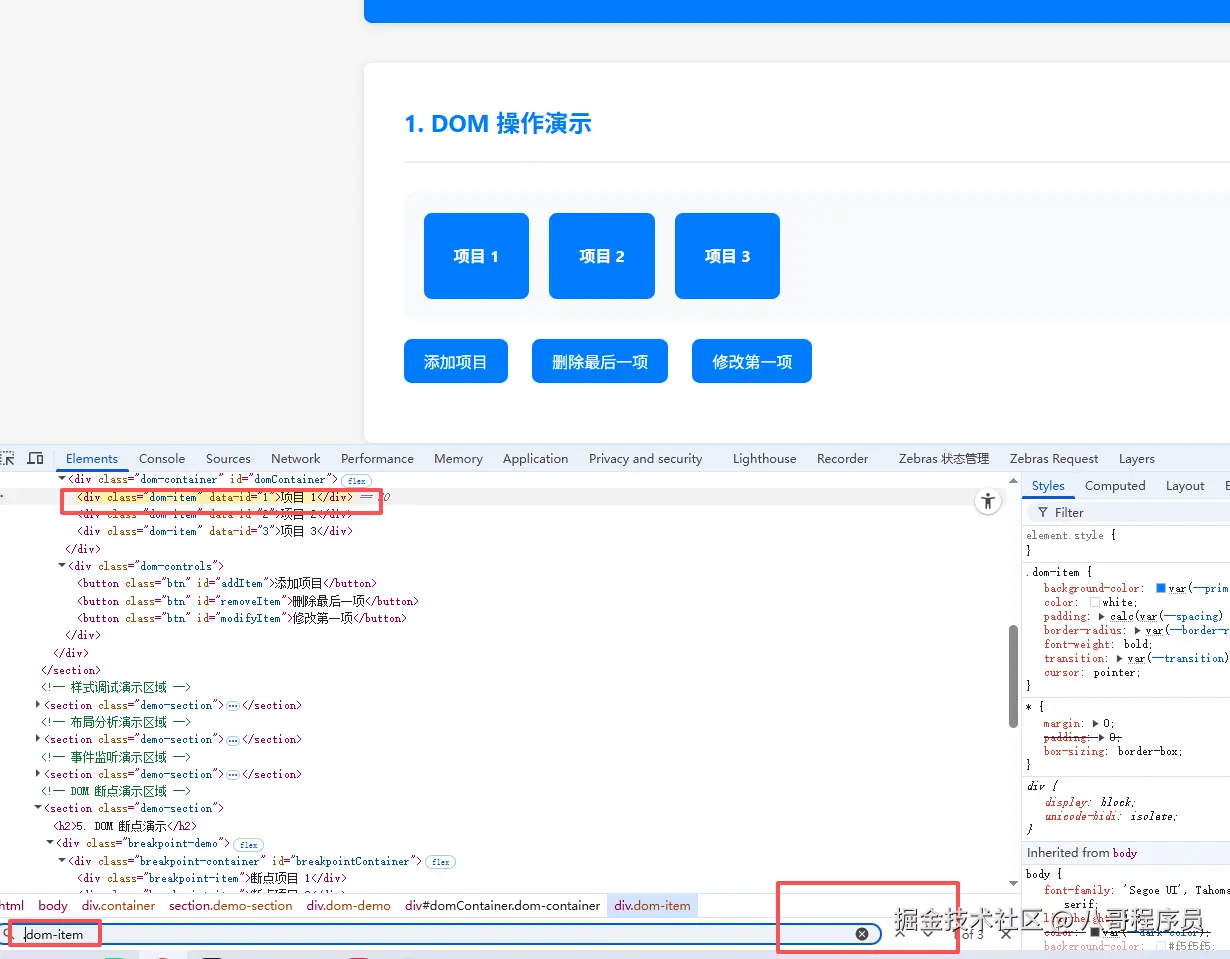Open the Application tab
The width and height of the screenshot is (1230, 959).
[535, 458]
